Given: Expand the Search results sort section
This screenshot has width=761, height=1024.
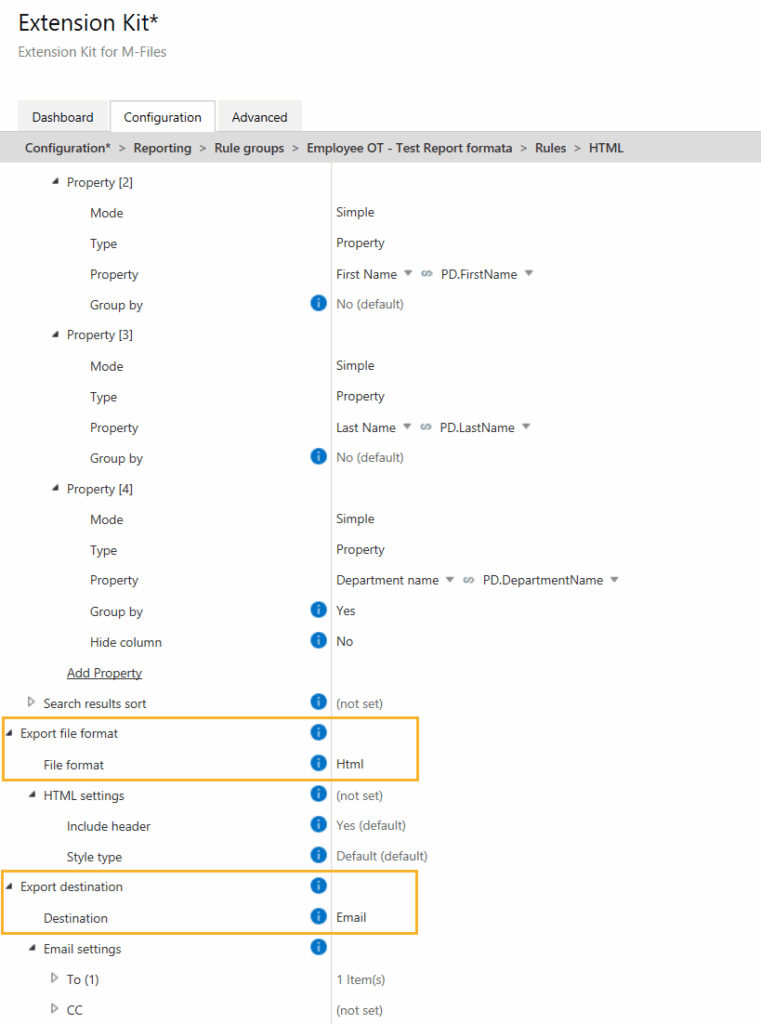Looking at the screenshot, I should coord(32,702).
